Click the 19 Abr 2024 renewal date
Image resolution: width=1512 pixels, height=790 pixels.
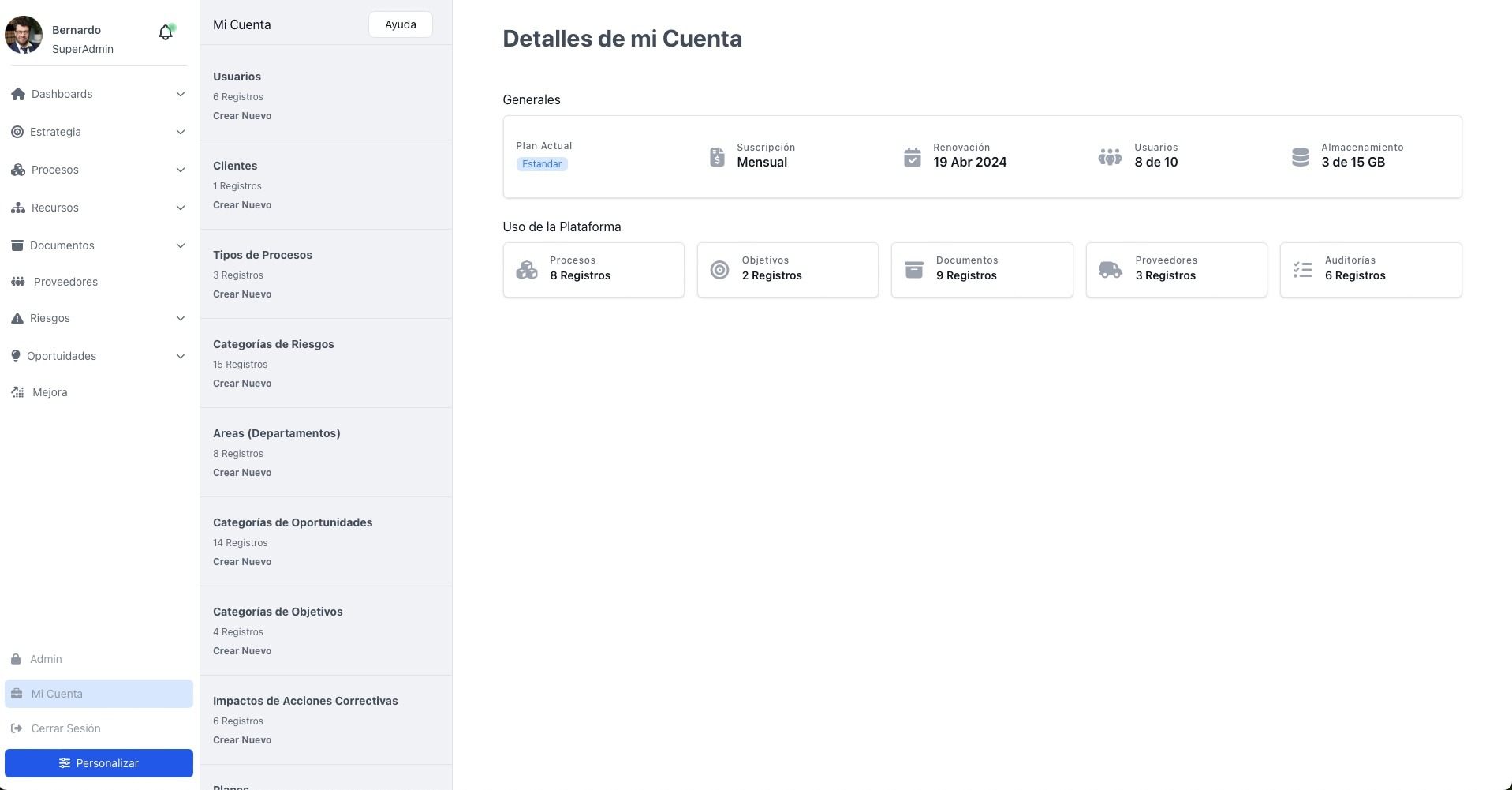click(x=970, y=162)
